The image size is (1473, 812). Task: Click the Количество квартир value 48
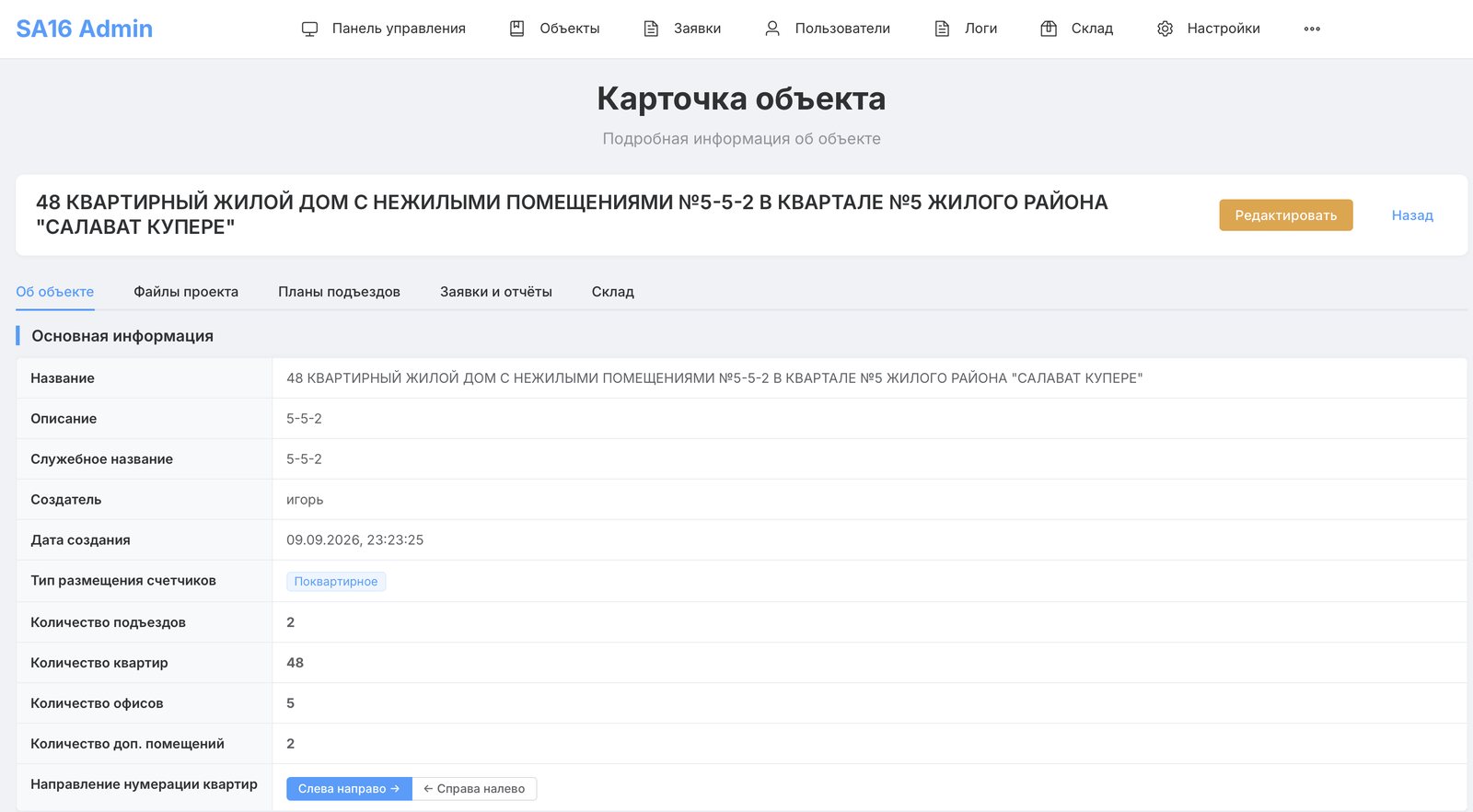[x=295, y=663]
